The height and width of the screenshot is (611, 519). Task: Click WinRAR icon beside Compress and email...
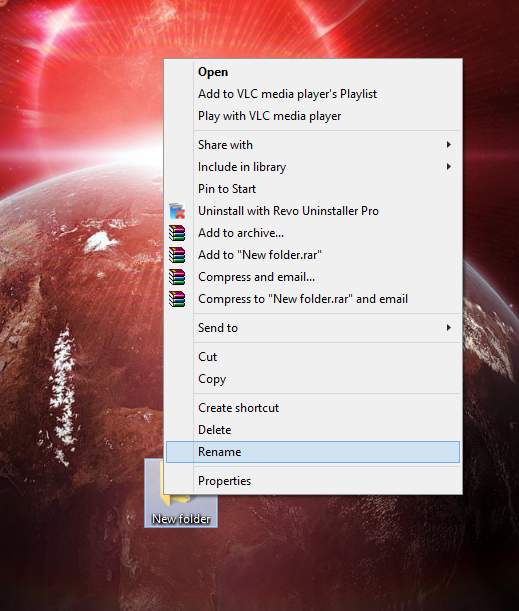coord(177,277)
